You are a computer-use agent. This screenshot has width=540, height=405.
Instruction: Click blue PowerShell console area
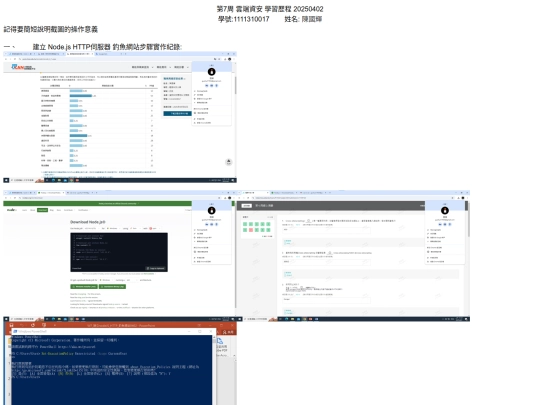point(112,370)
